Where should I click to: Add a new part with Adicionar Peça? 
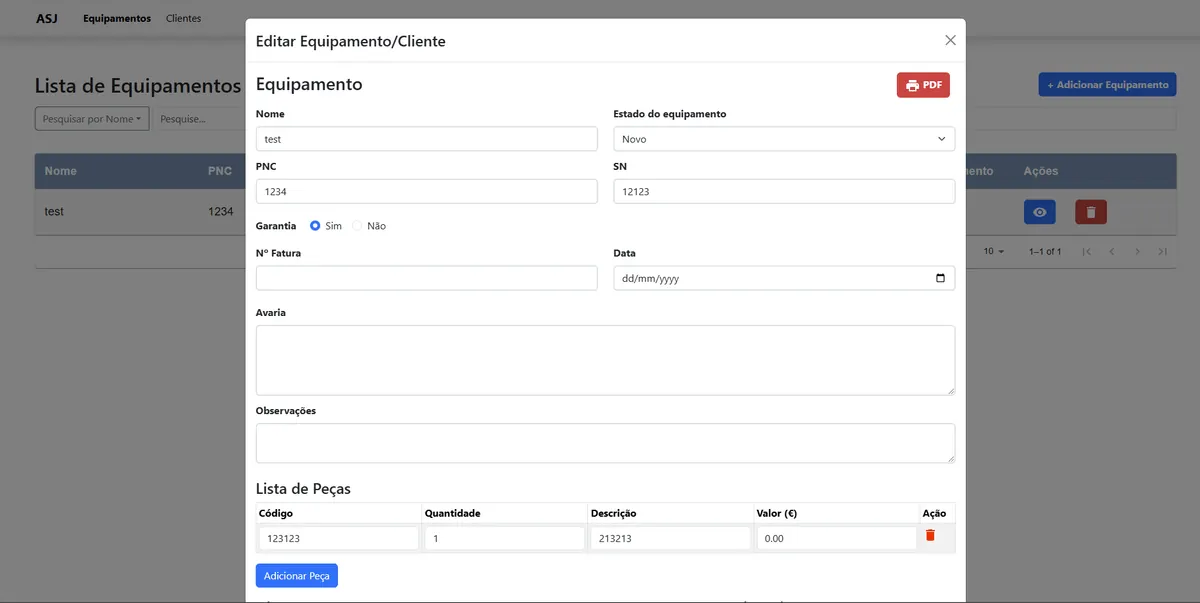tap(297, 576)
